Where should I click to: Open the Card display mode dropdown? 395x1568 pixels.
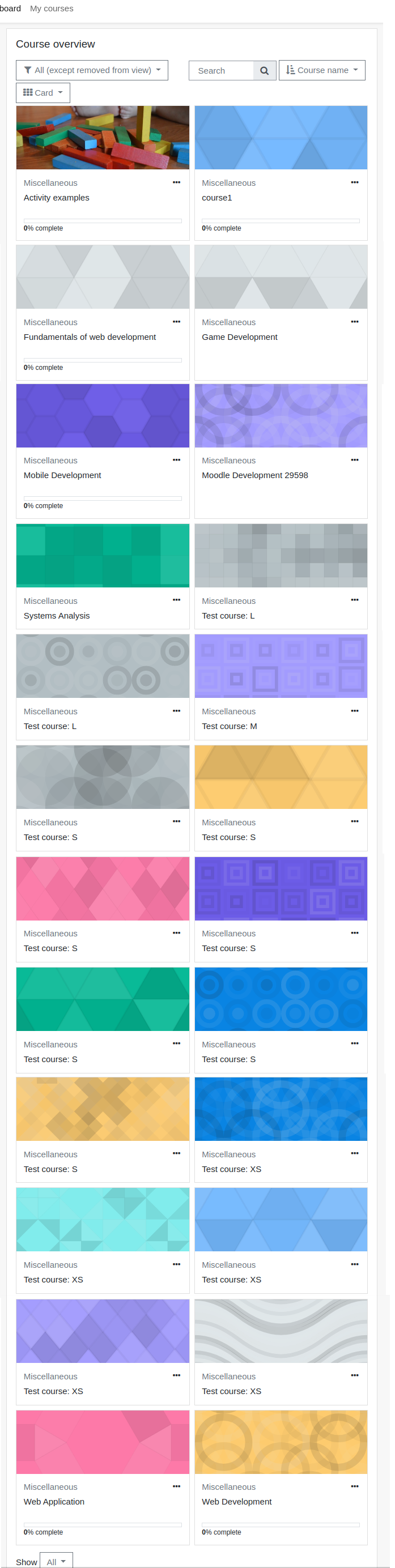[43, 92]
